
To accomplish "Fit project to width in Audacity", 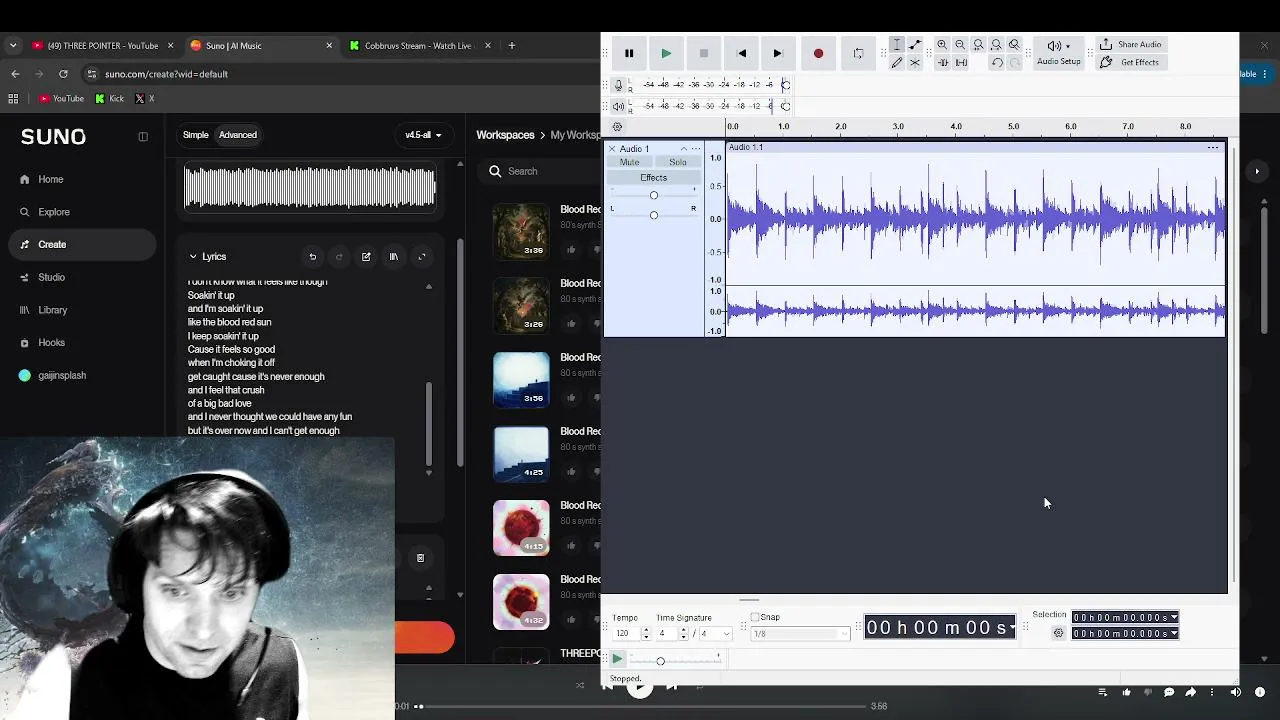I will [x=996, y=45].
